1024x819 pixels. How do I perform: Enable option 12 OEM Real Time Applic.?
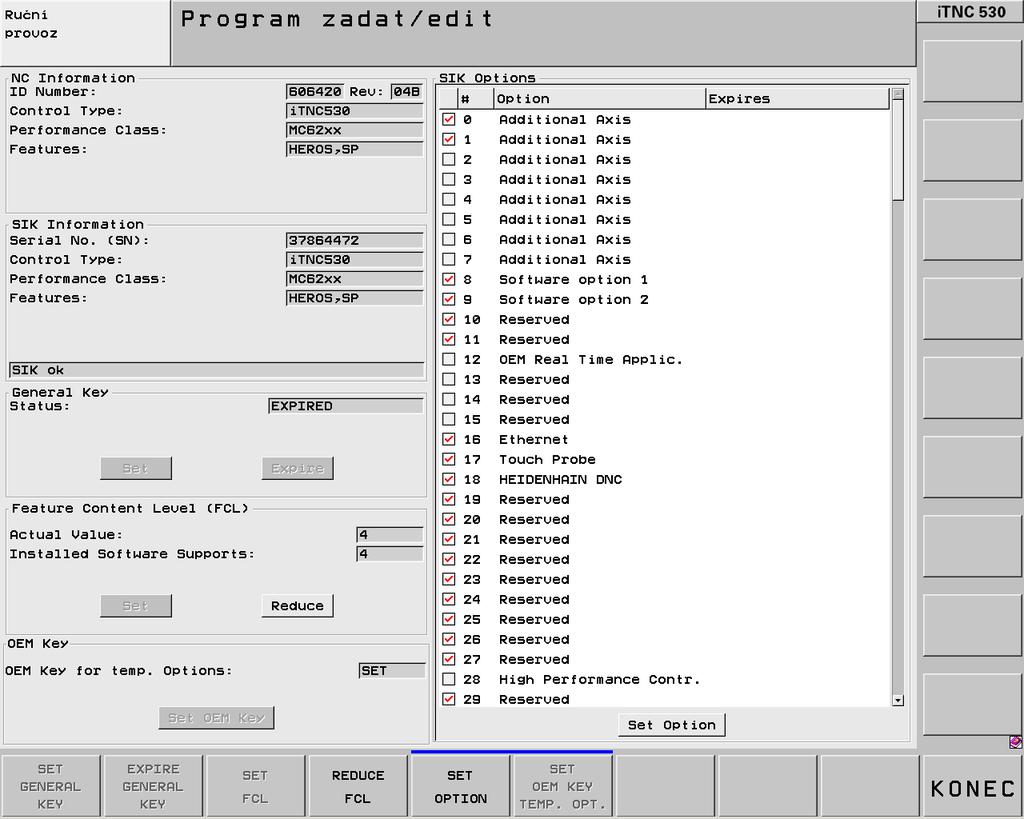click(x=449, y=359)
